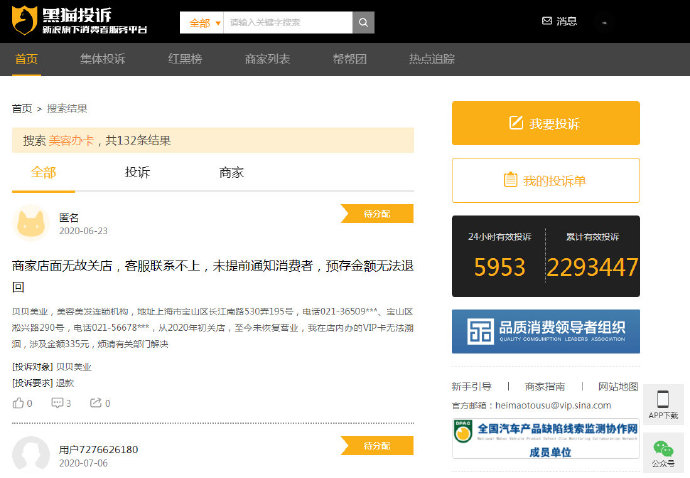The height and width of the screenshot is (478, 690).
Task: Click the 黑猫投诉 cat logo
Action: click(x=24, y=21)
